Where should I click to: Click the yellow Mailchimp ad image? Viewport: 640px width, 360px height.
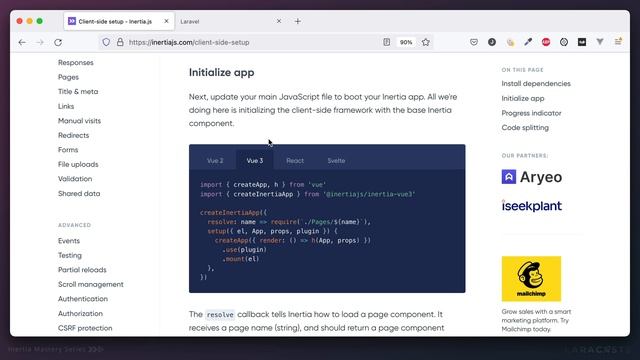(x=531, y=279)
